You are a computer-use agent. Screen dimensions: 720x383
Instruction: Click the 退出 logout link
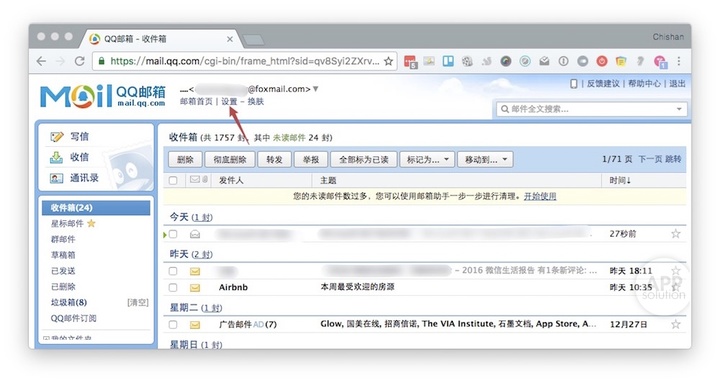[x=677, y=84]
